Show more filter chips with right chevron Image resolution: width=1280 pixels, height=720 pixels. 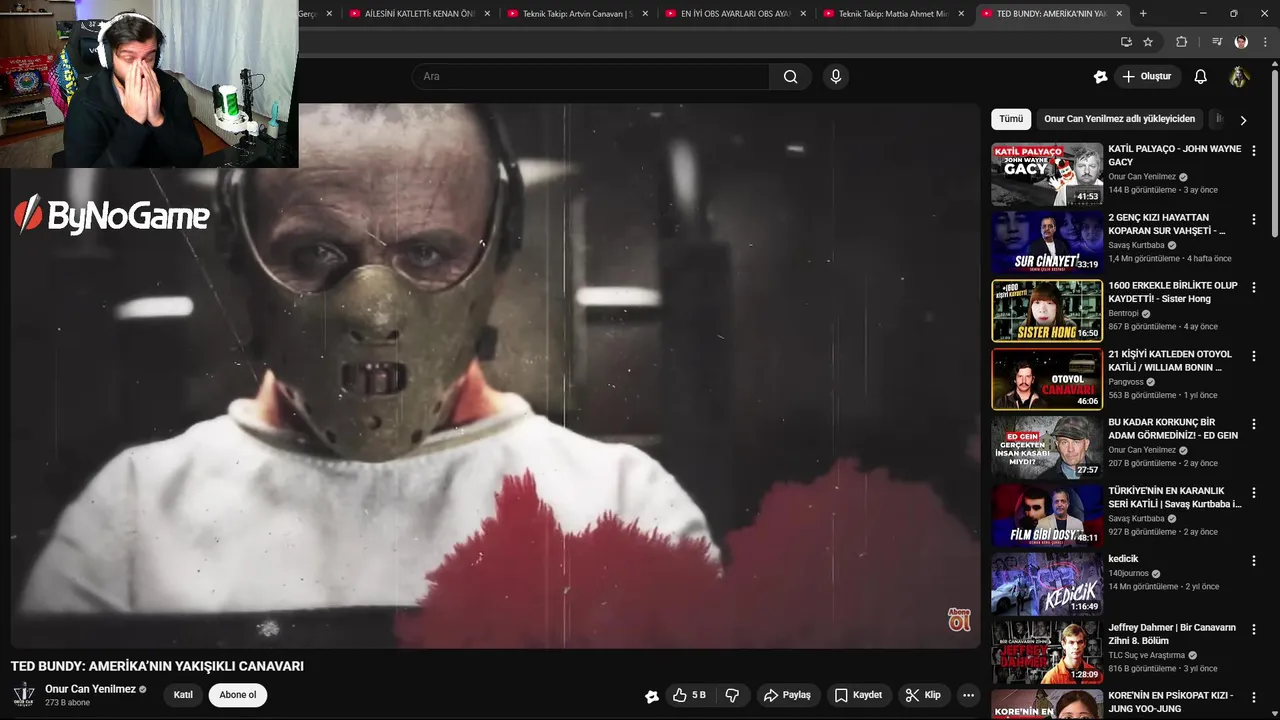pyautogui.click(x=1243, y=120)
